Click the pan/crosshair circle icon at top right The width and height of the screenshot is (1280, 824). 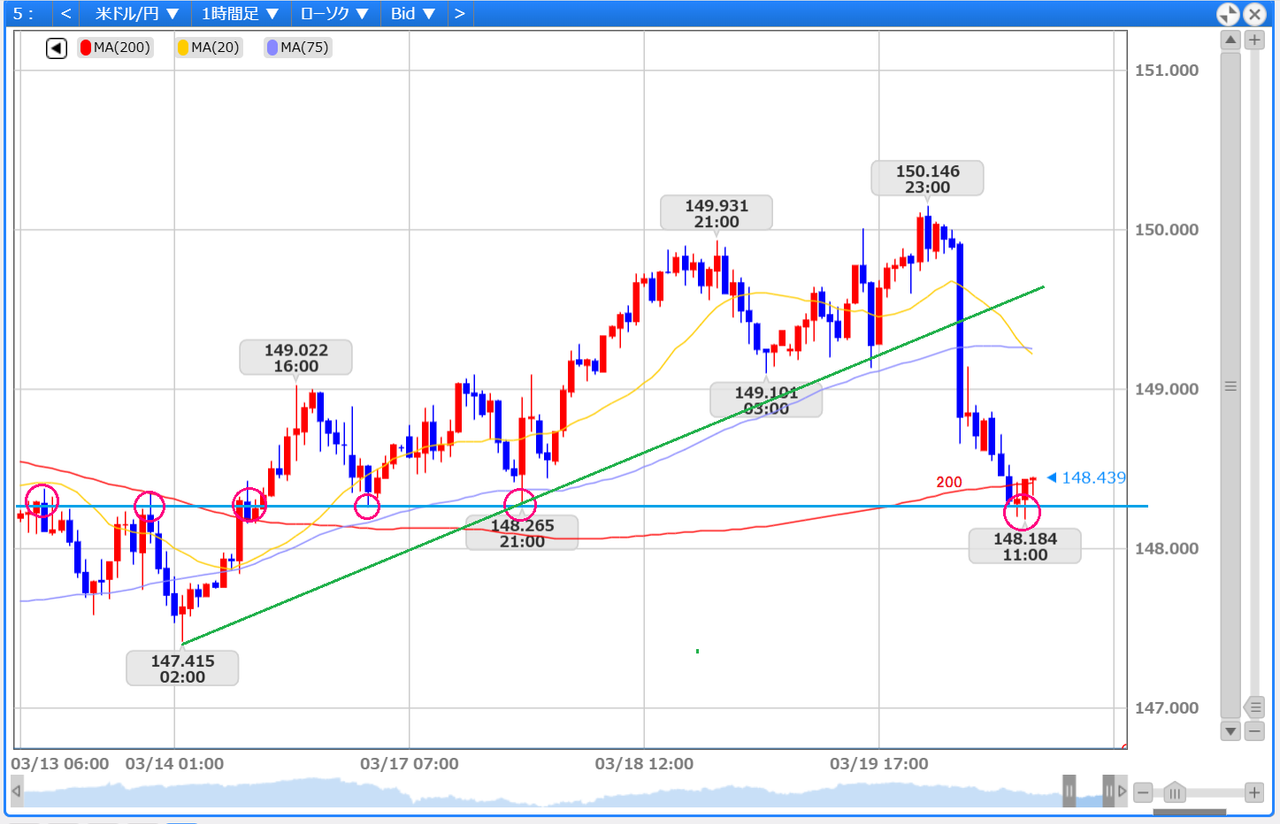pyautogui.click(x=1227, y=14)
